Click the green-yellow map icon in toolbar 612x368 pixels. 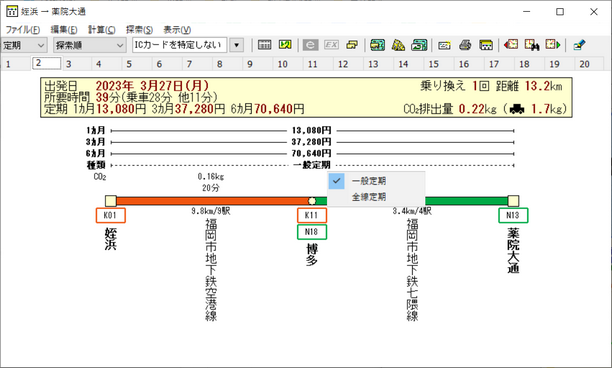(285, 45)
